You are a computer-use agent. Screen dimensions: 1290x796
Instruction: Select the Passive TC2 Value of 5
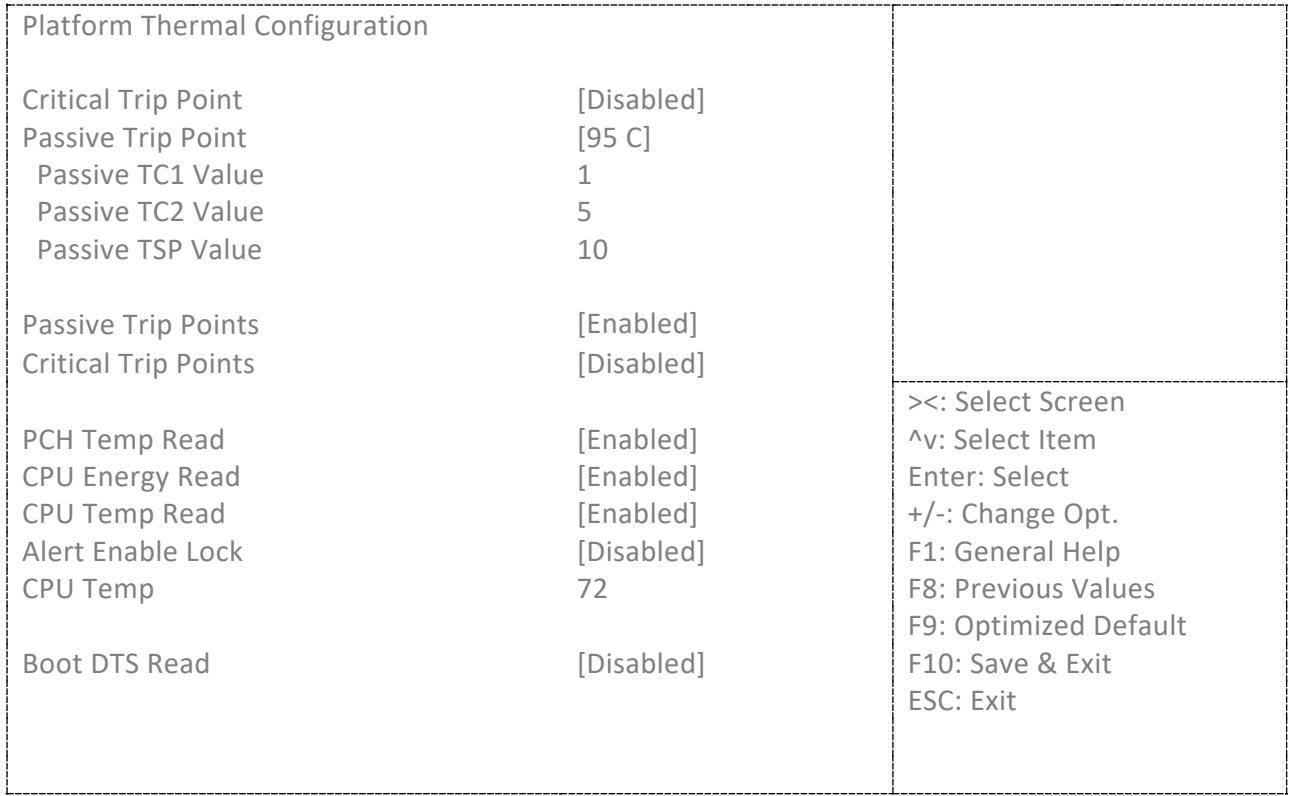584,213
